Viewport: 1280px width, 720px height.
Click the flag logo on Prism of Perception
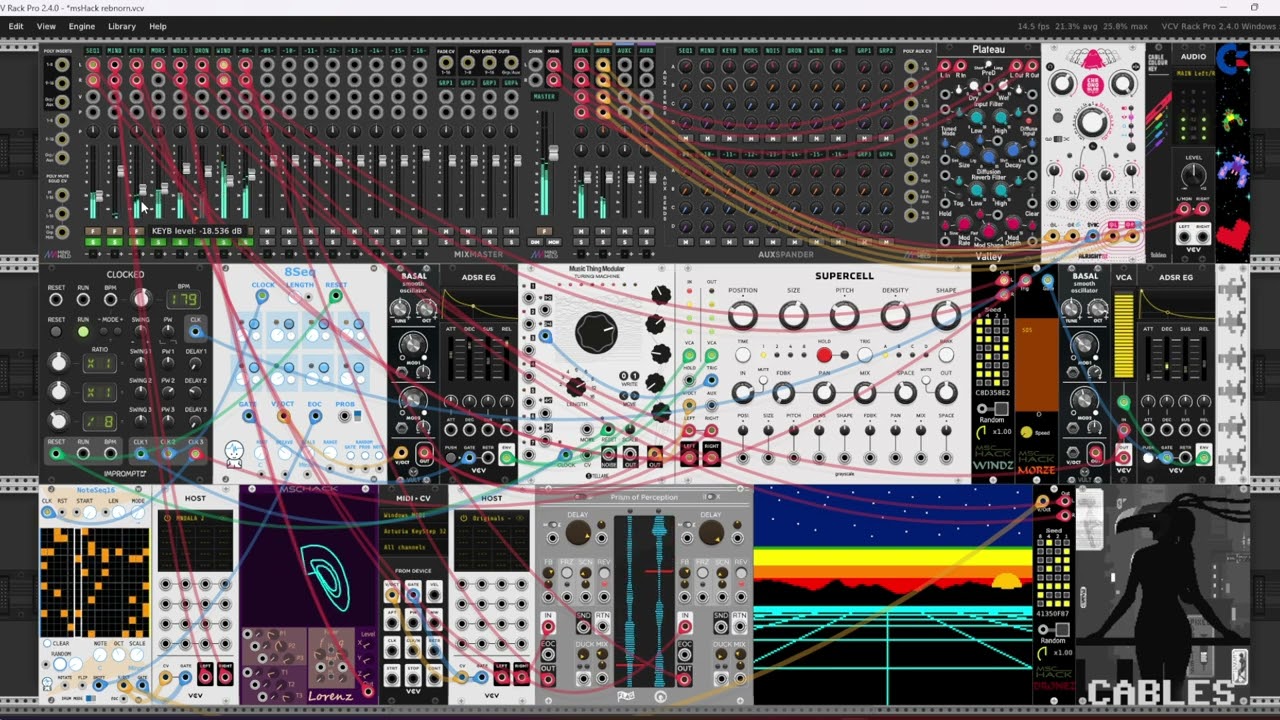pyautogui.click(x=628, y=696)
